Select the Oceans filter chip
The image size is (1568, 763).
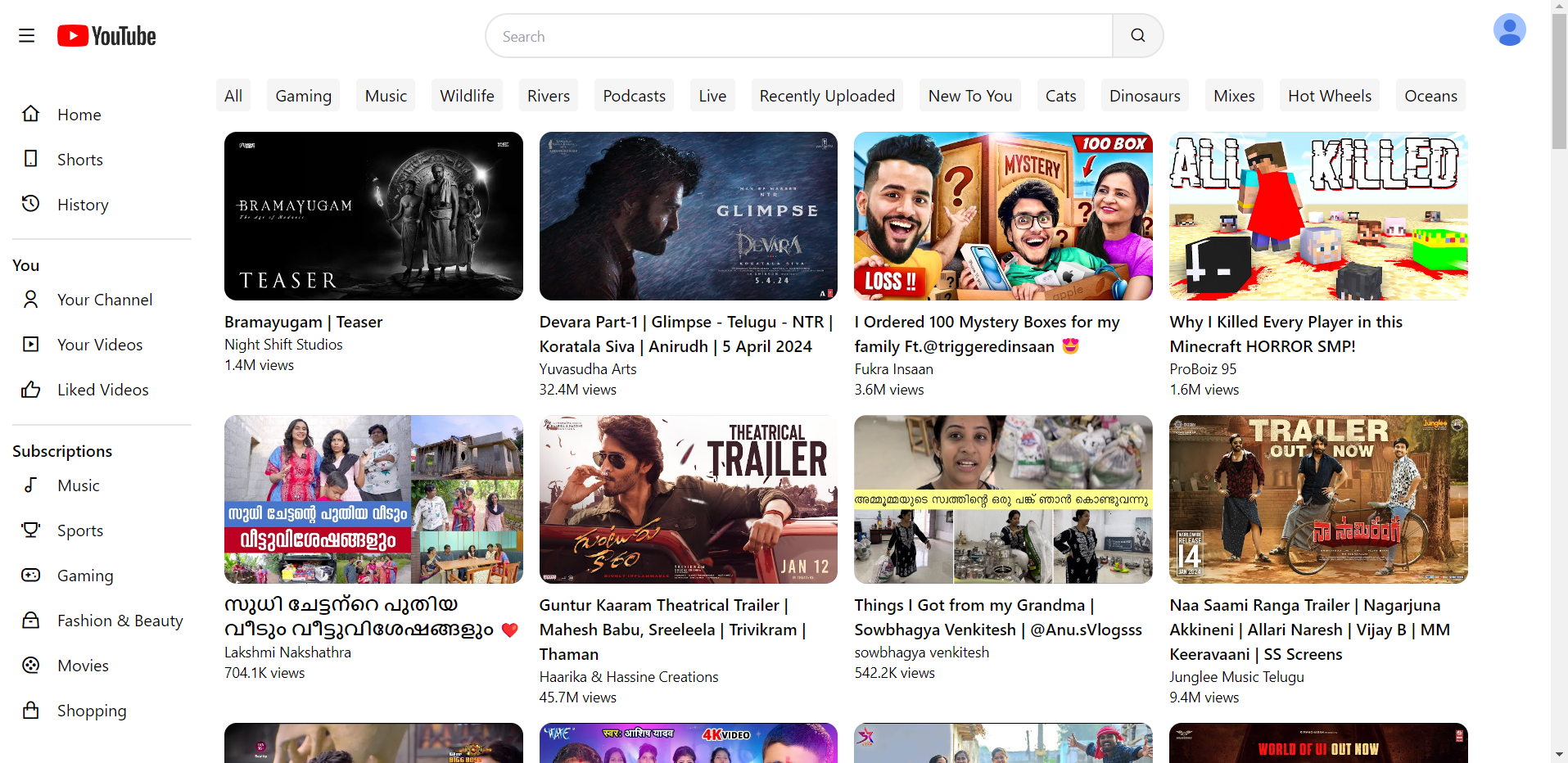tap(1430, 96)
